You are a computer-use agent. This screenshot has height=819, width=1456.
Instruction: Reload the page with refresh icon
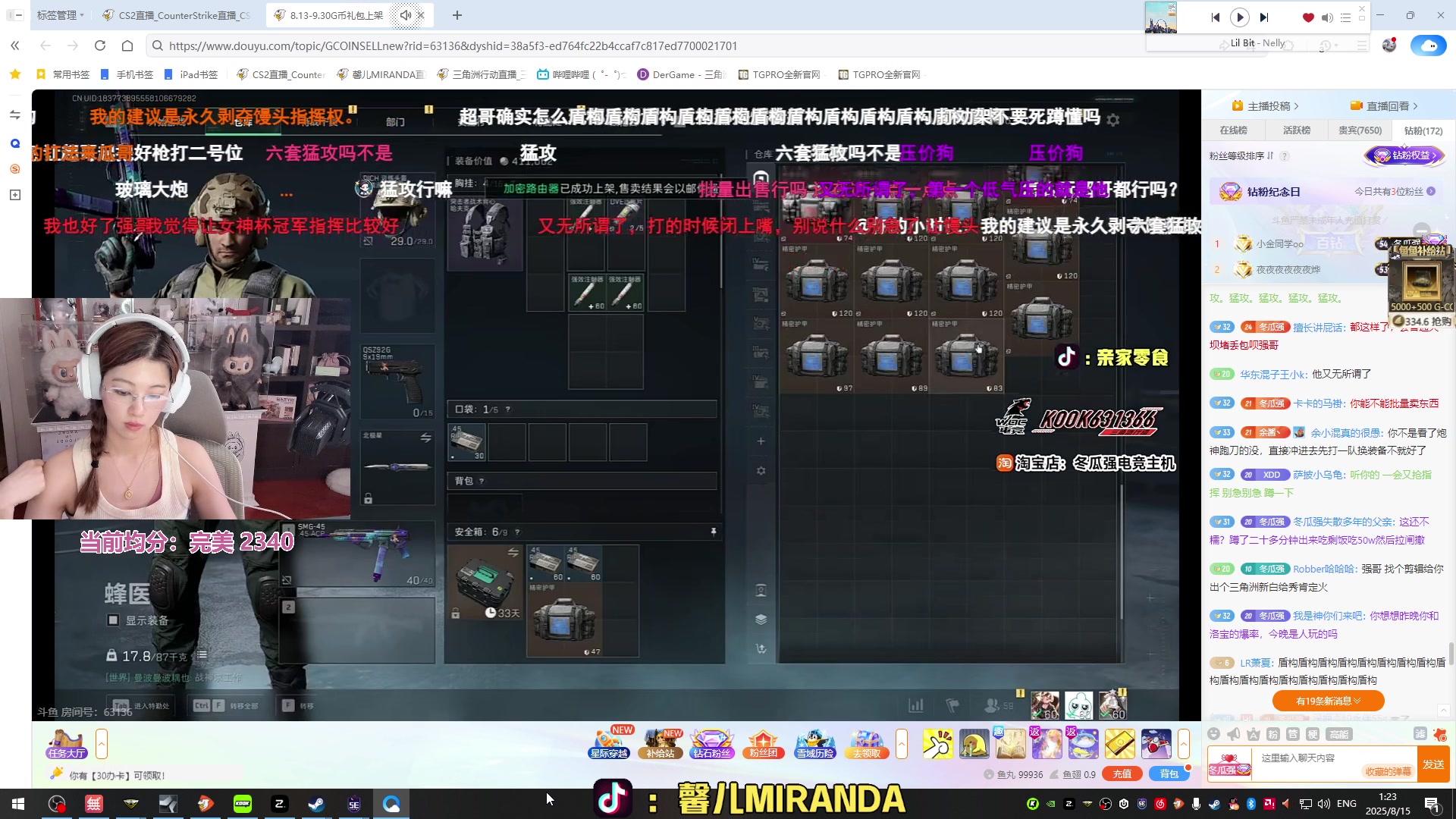point(100,45)
